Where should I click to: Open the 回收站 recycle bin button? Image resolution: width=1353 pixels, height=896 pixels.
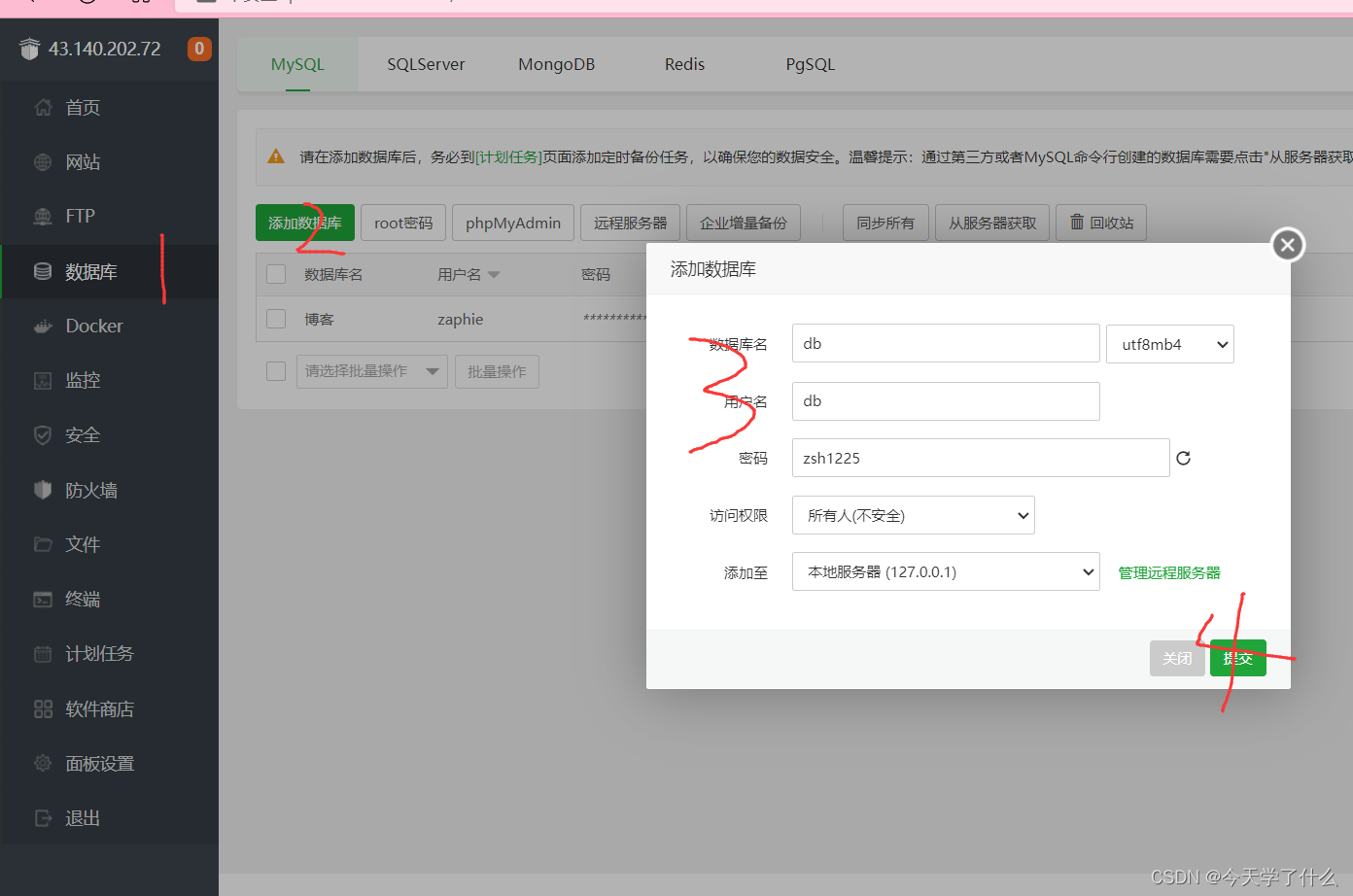(1101, 223)
